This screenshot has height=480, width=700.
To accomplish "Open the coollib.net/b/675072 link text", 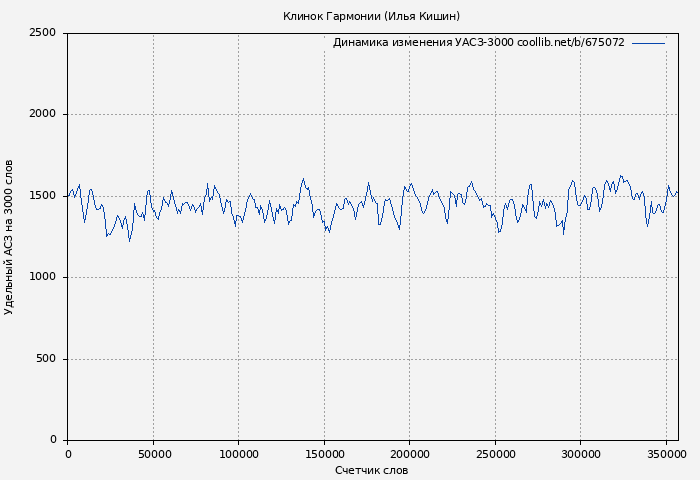I will tap(571, 43).
